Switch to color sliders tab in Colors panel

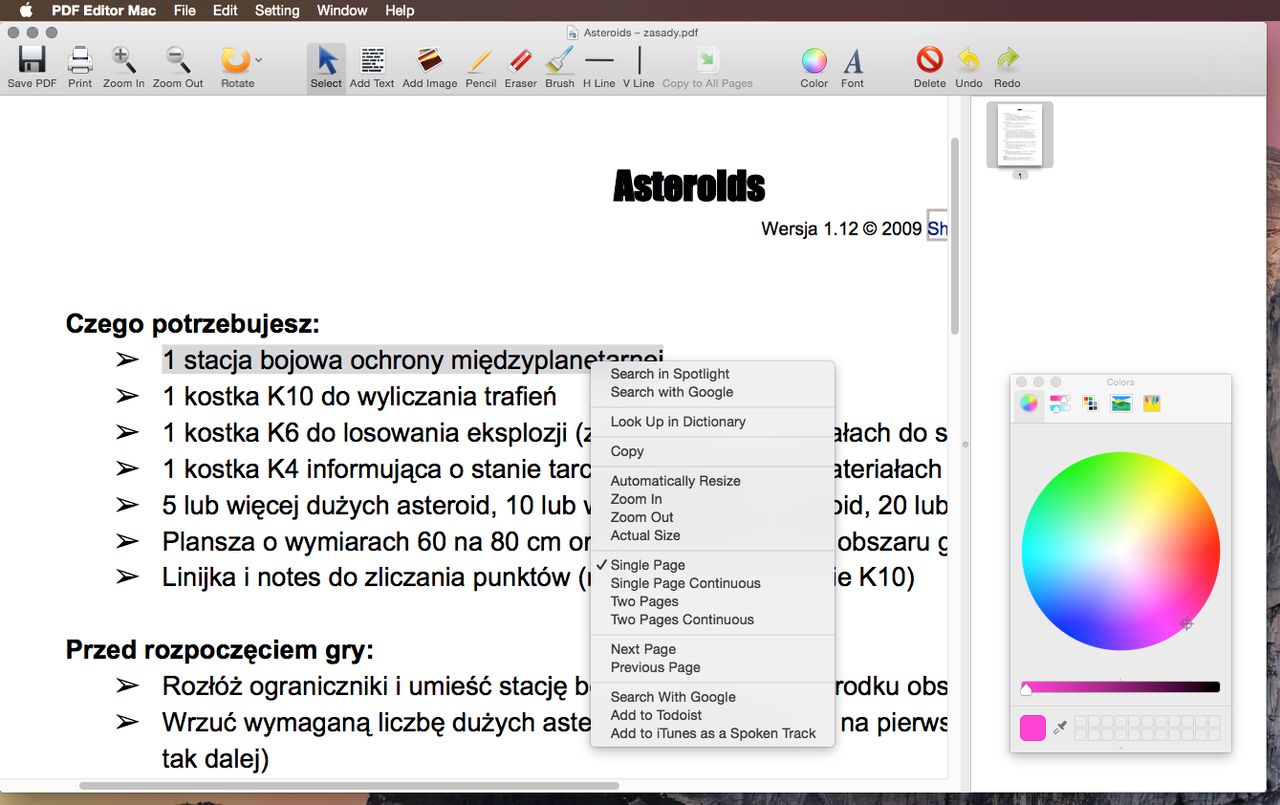tap(1059, 403)
